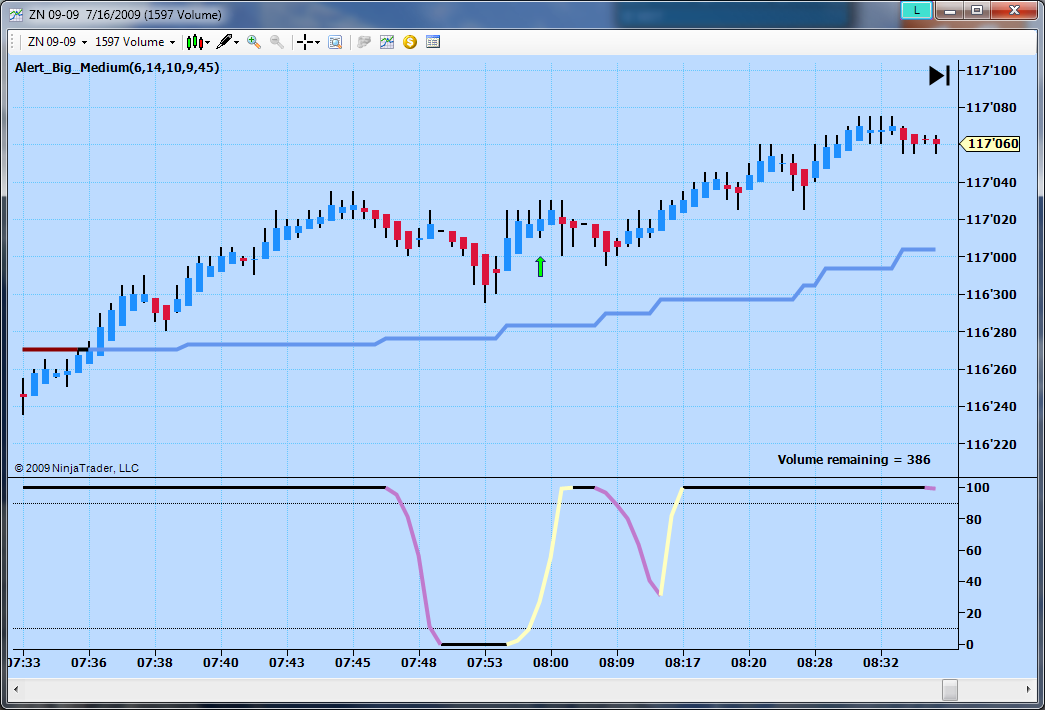Click the toolbar drag grip handle

tap(13, 42)
